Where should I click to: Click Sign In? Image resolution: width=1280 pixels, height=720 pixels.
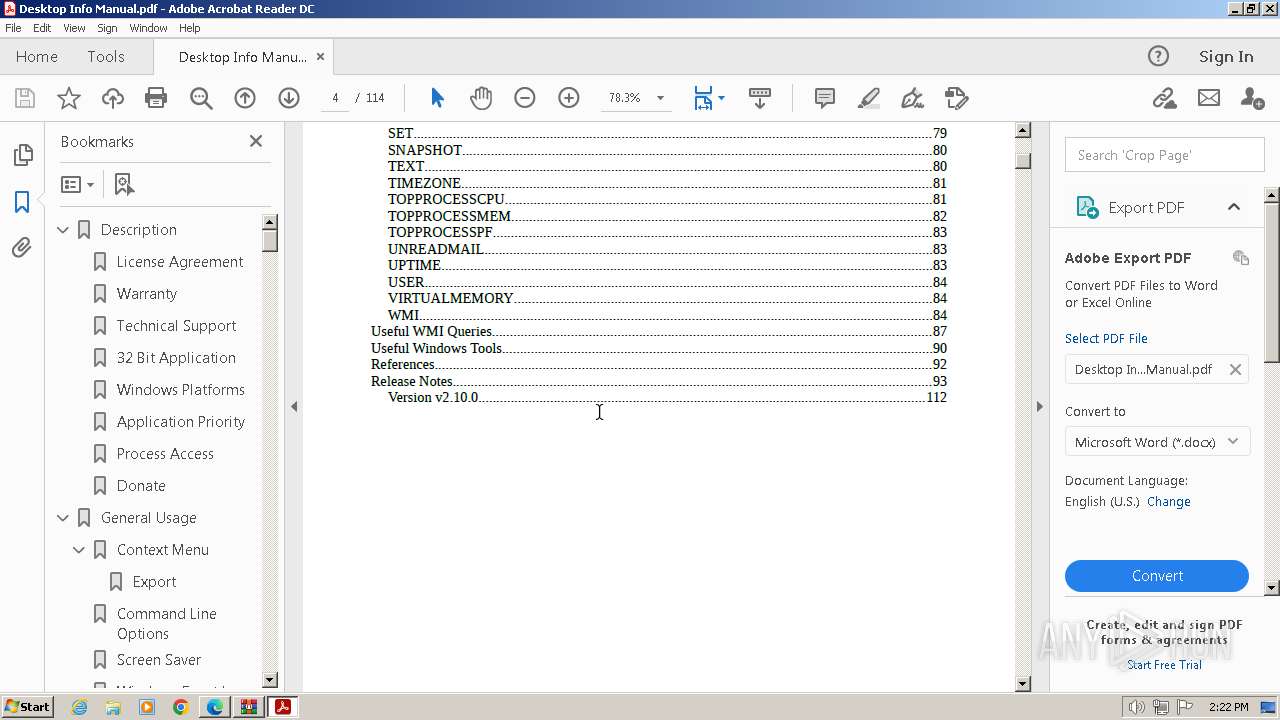coord(1226,56)
